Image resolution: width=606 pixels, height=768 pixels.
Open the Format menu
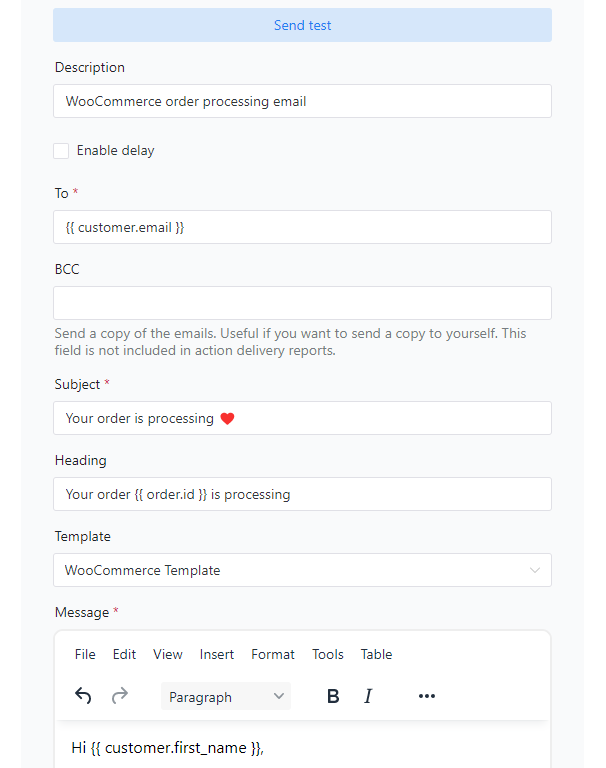tap(273, 654)
